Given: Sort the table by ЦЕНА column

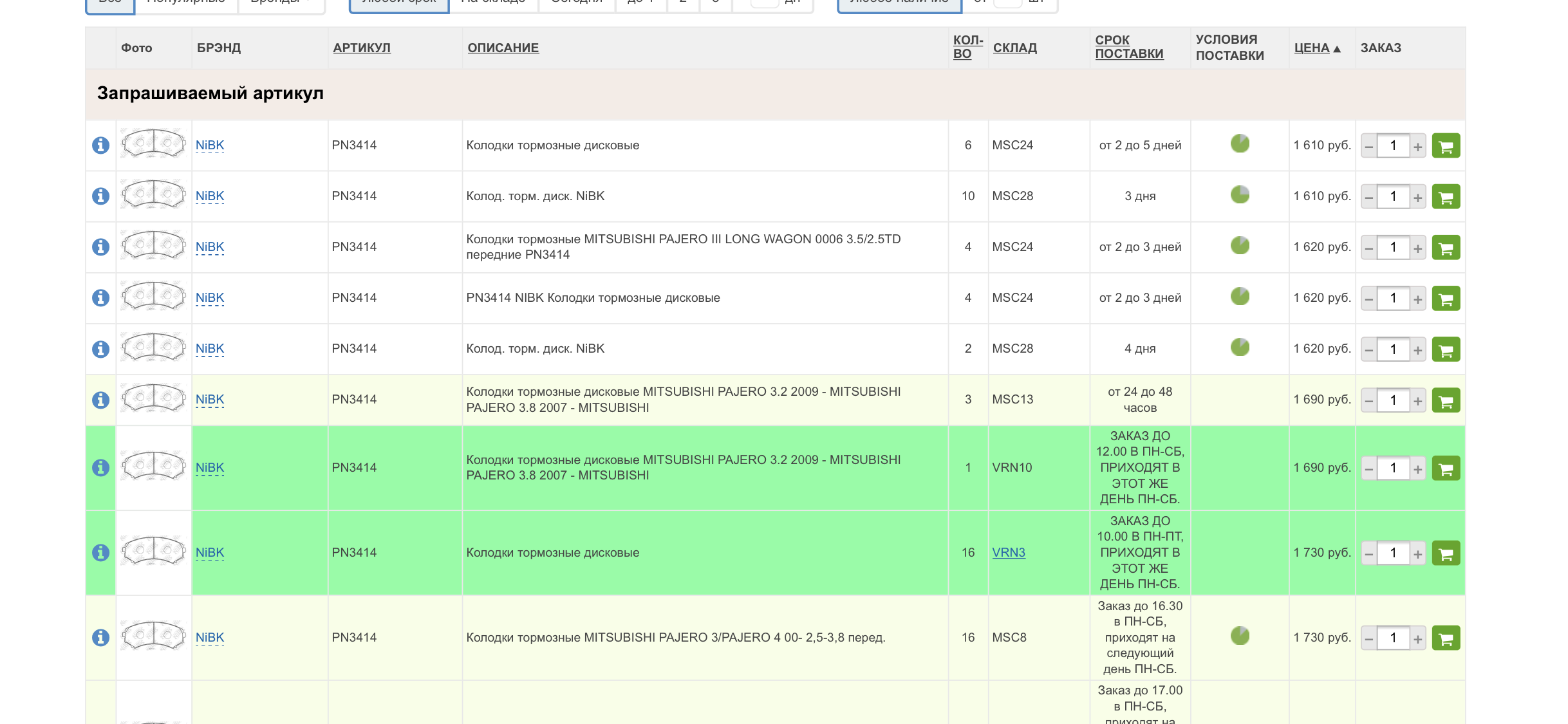Looking at the screenshot, I should tap(1312, 48).
